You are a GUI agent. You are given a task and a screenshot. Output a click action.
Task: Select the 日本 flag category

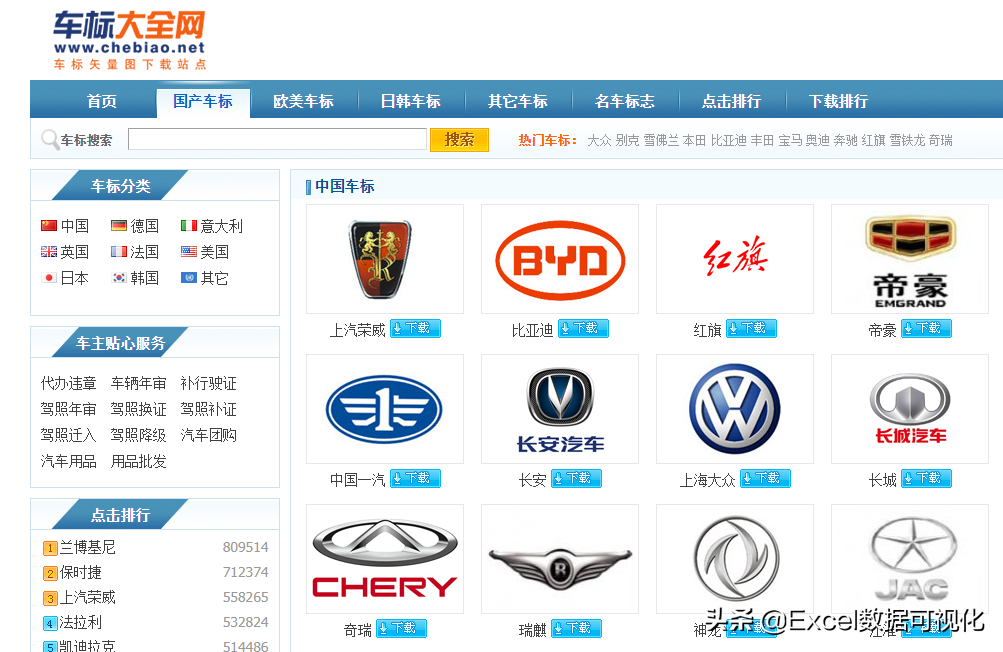click(x=65, y=278)
